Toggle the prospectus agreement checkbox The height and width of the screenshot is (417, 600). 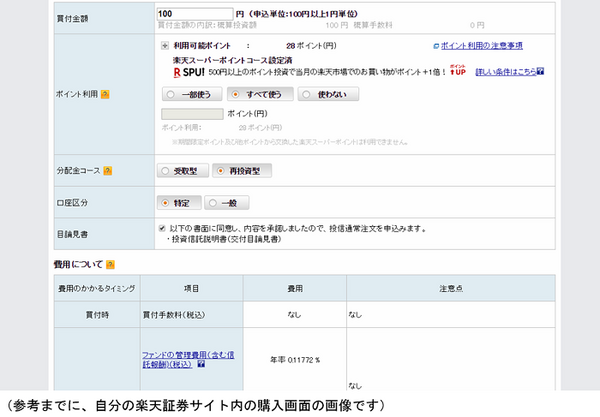[162, 228]
